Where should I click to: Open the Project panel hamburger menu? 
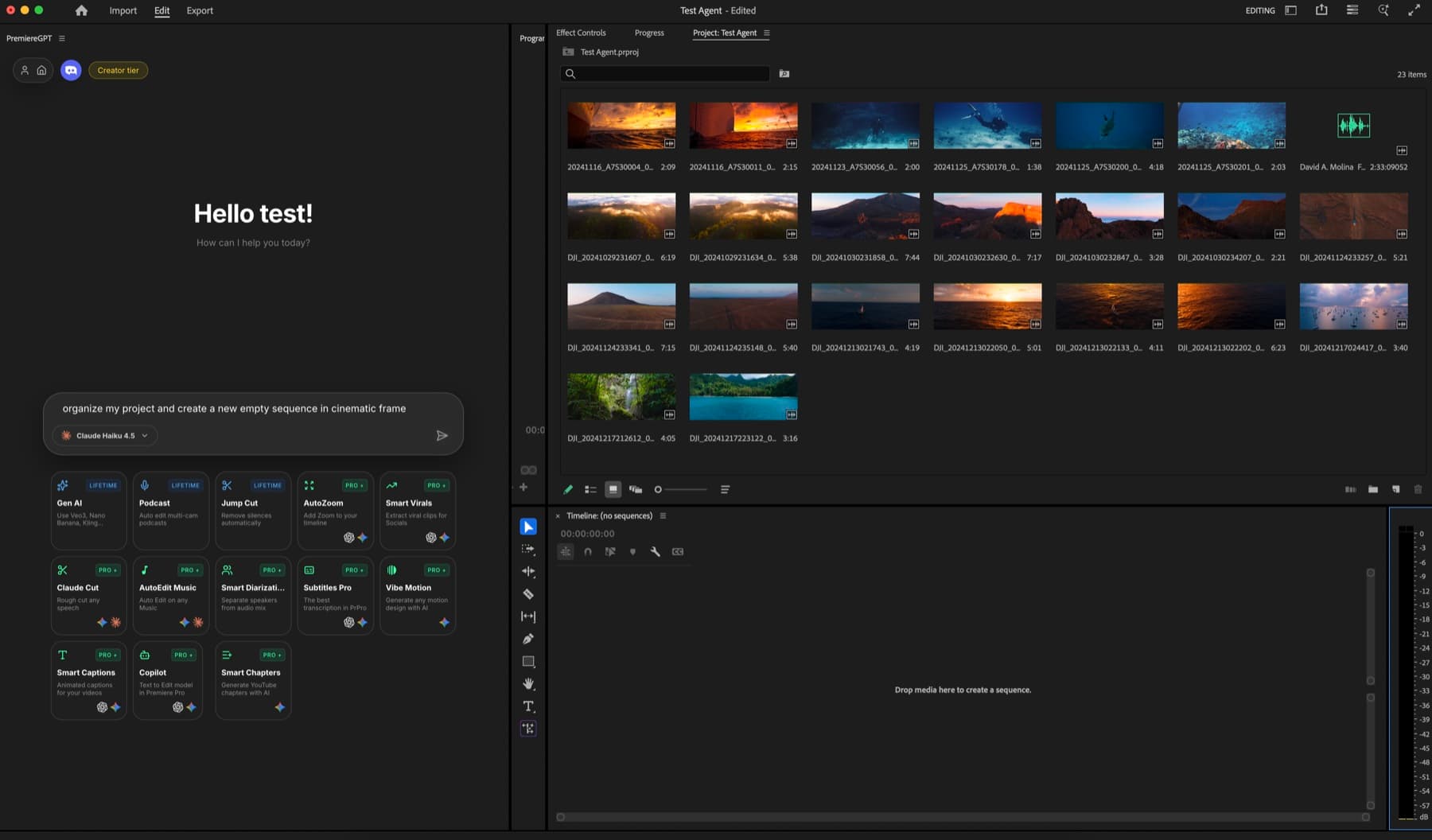tap(767, 33)
